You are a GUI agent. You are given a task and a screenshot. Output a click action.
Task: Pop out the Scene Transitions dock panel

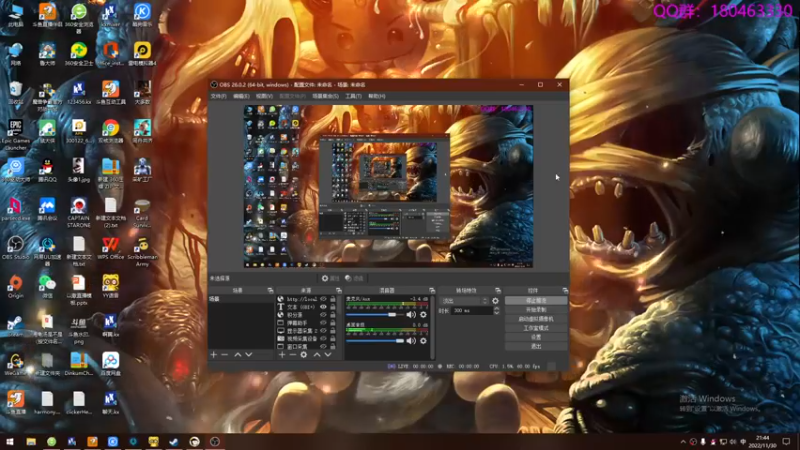pyautogui.click(x=498, y=290)
